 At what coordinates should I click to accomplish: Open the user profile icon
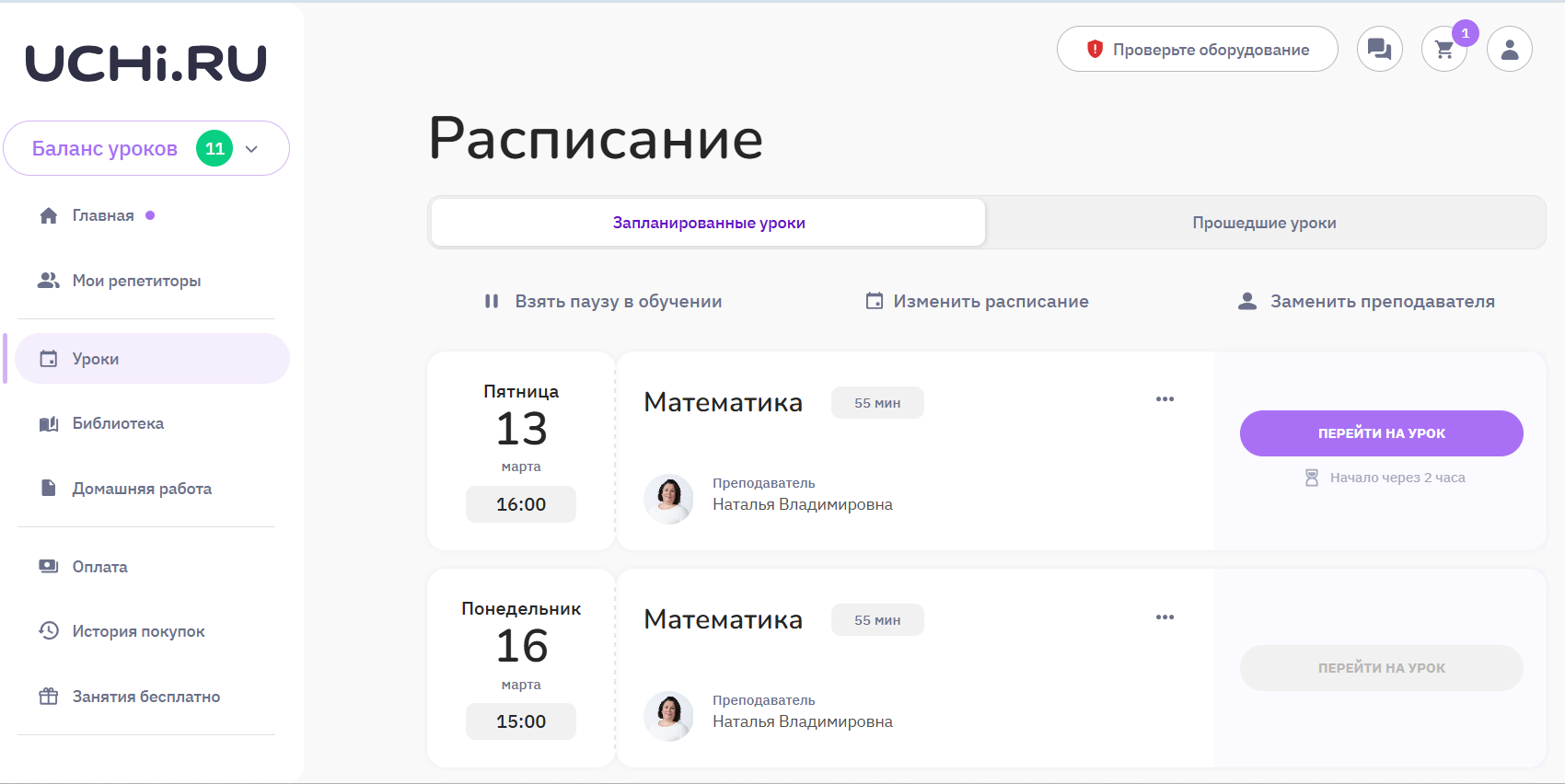[1509, 49]
